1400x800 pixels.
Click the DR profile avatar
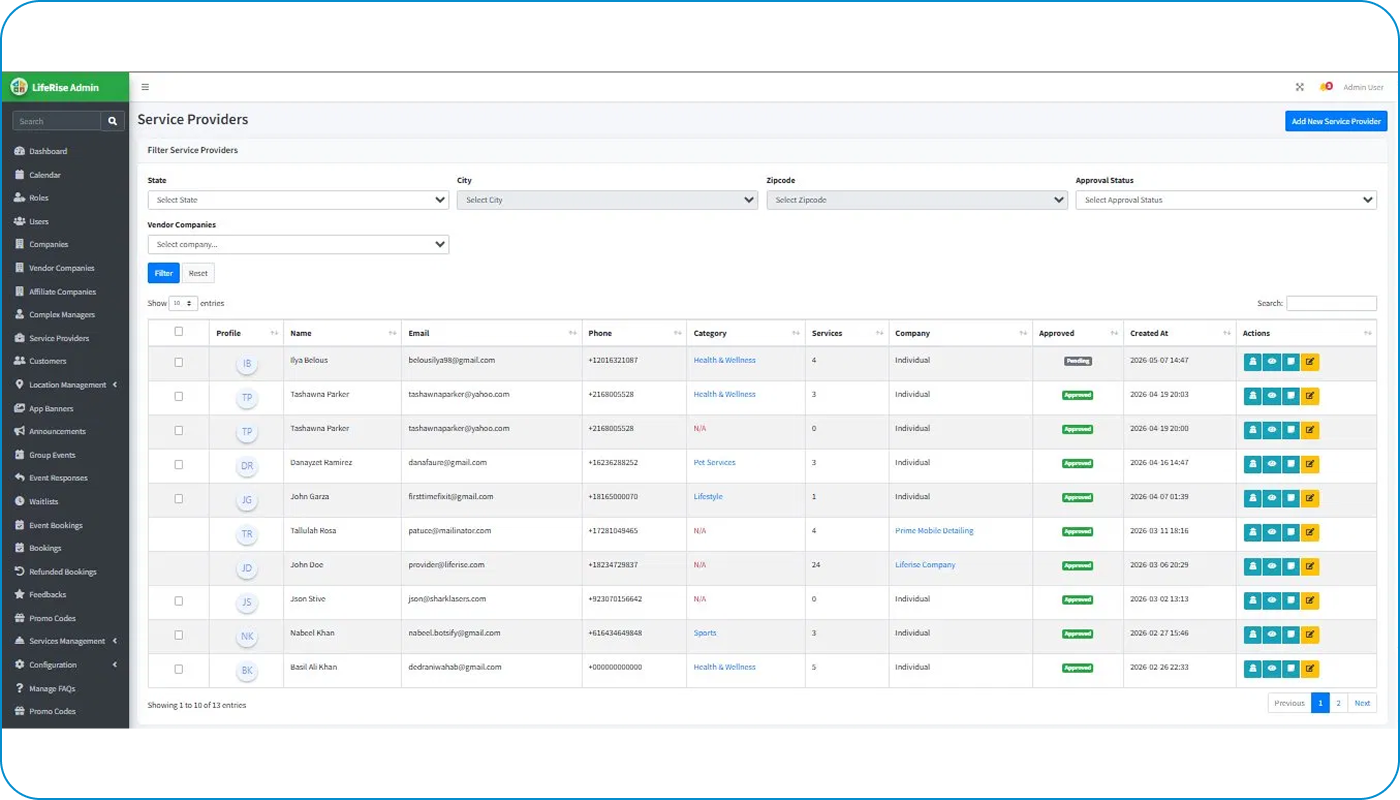[247, 466]
